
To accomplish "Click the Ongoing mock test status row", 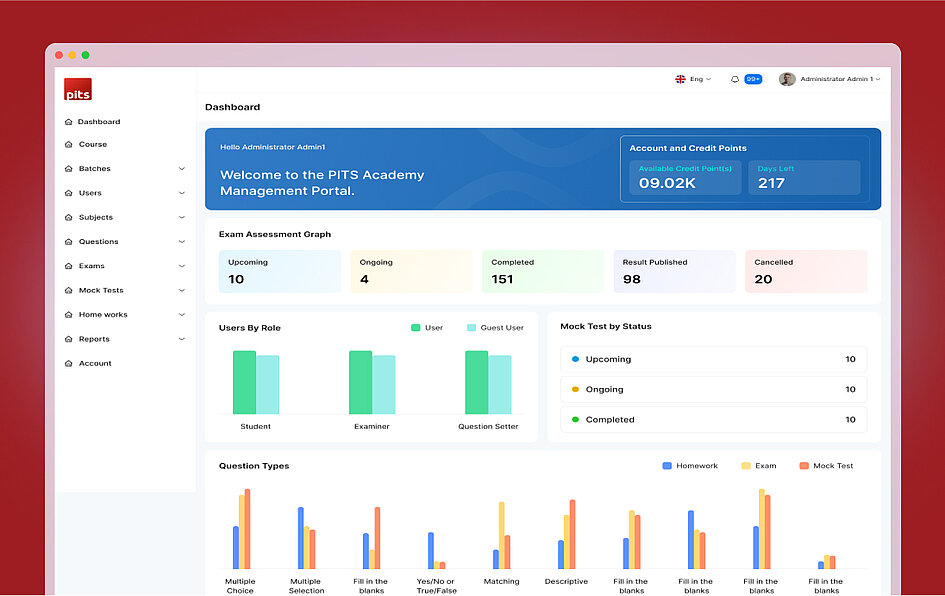I will [713, 390].
